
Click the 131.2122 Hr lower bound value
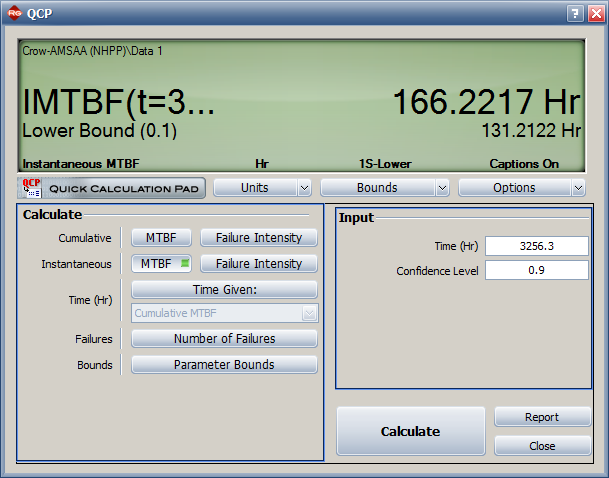(531, 131)
